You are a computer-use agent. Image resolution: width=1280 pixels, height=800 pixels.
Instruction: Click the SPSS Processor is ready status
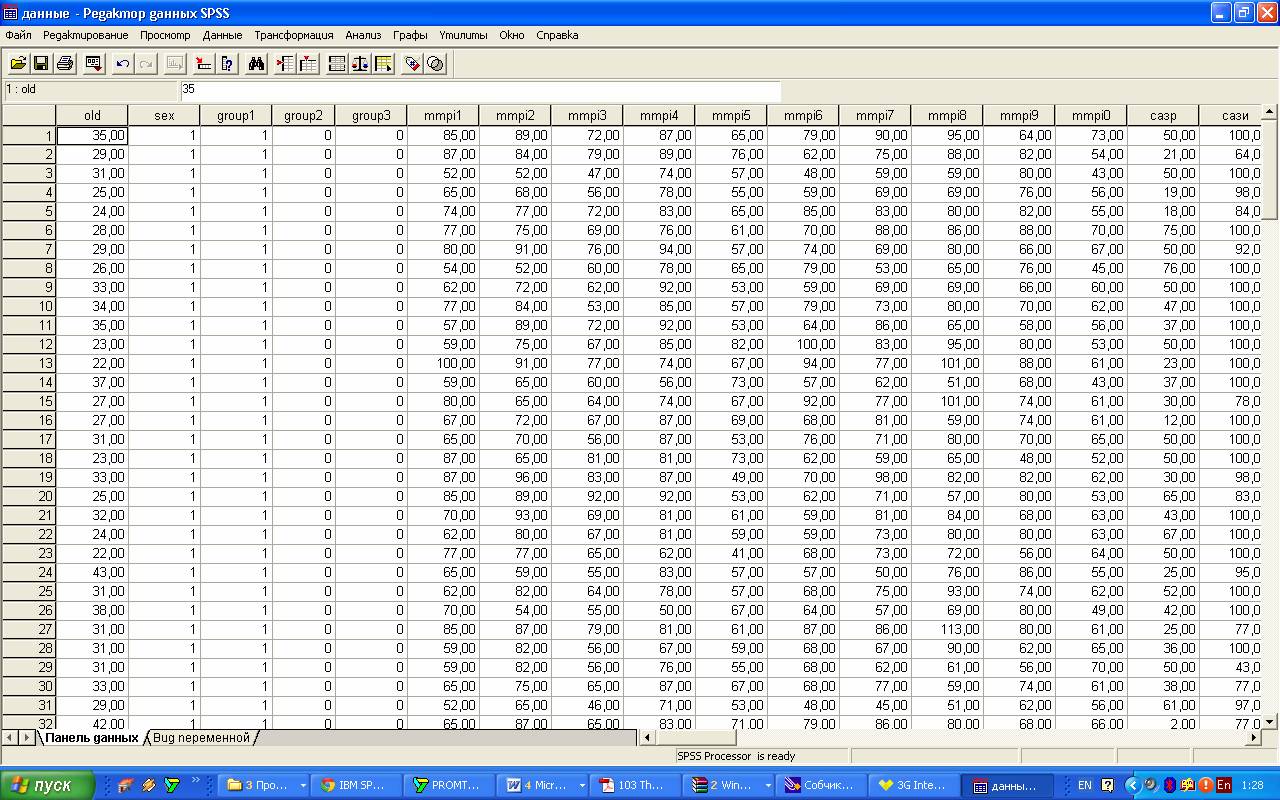[x=737, y=756]
